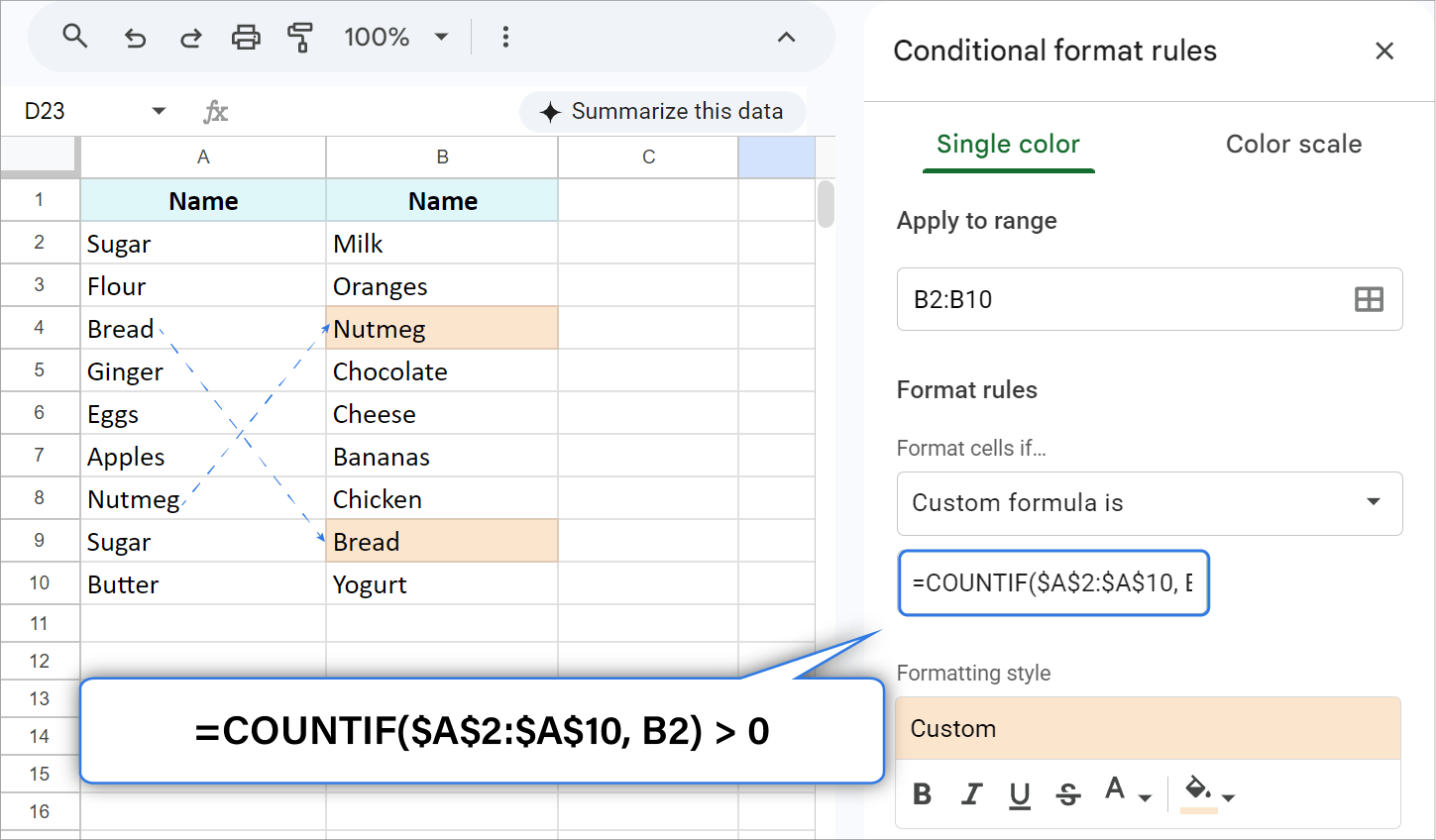Click the 'Name' header cell in column B
1436x840 pixels.
[442, 200]
